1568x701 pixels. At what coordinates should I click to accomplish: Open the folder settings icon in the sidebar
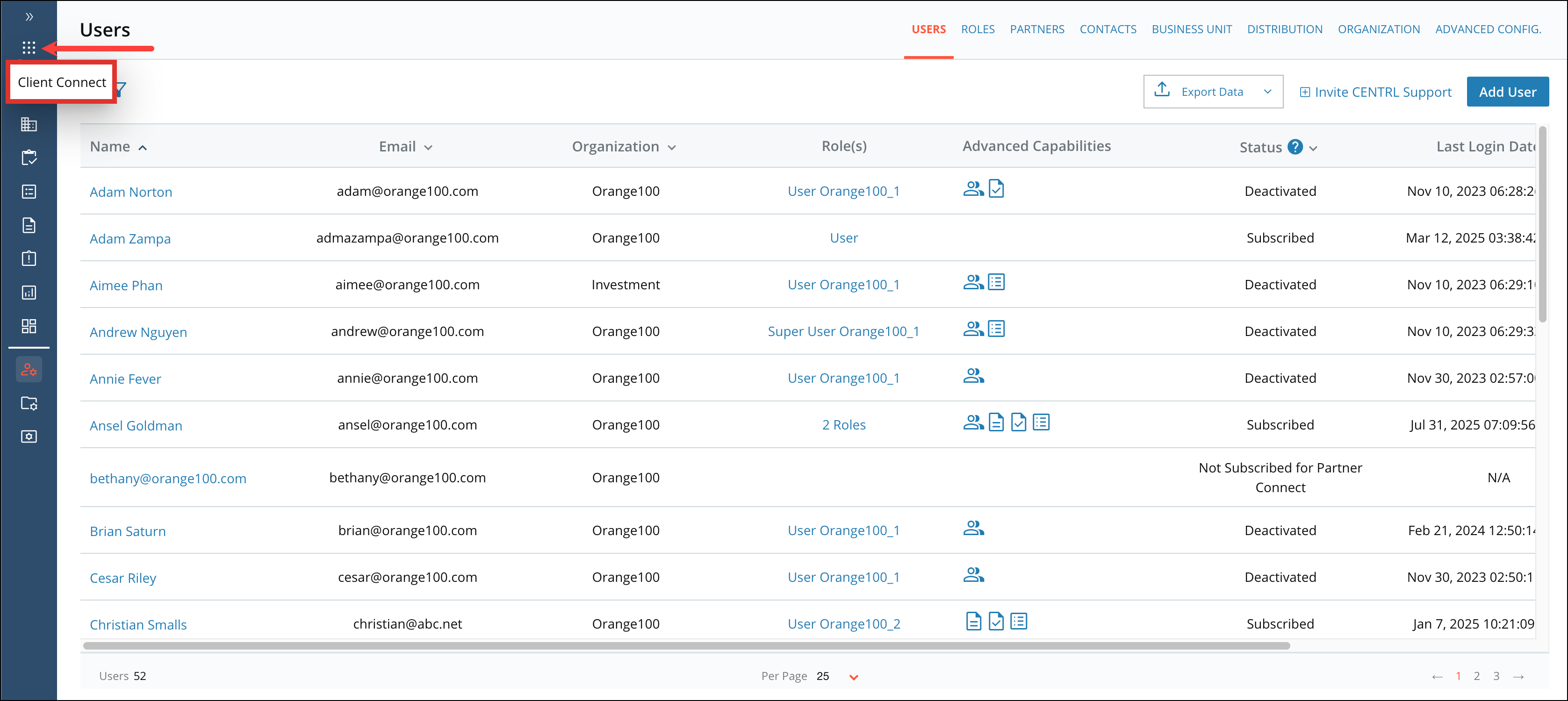pos(29,403)
